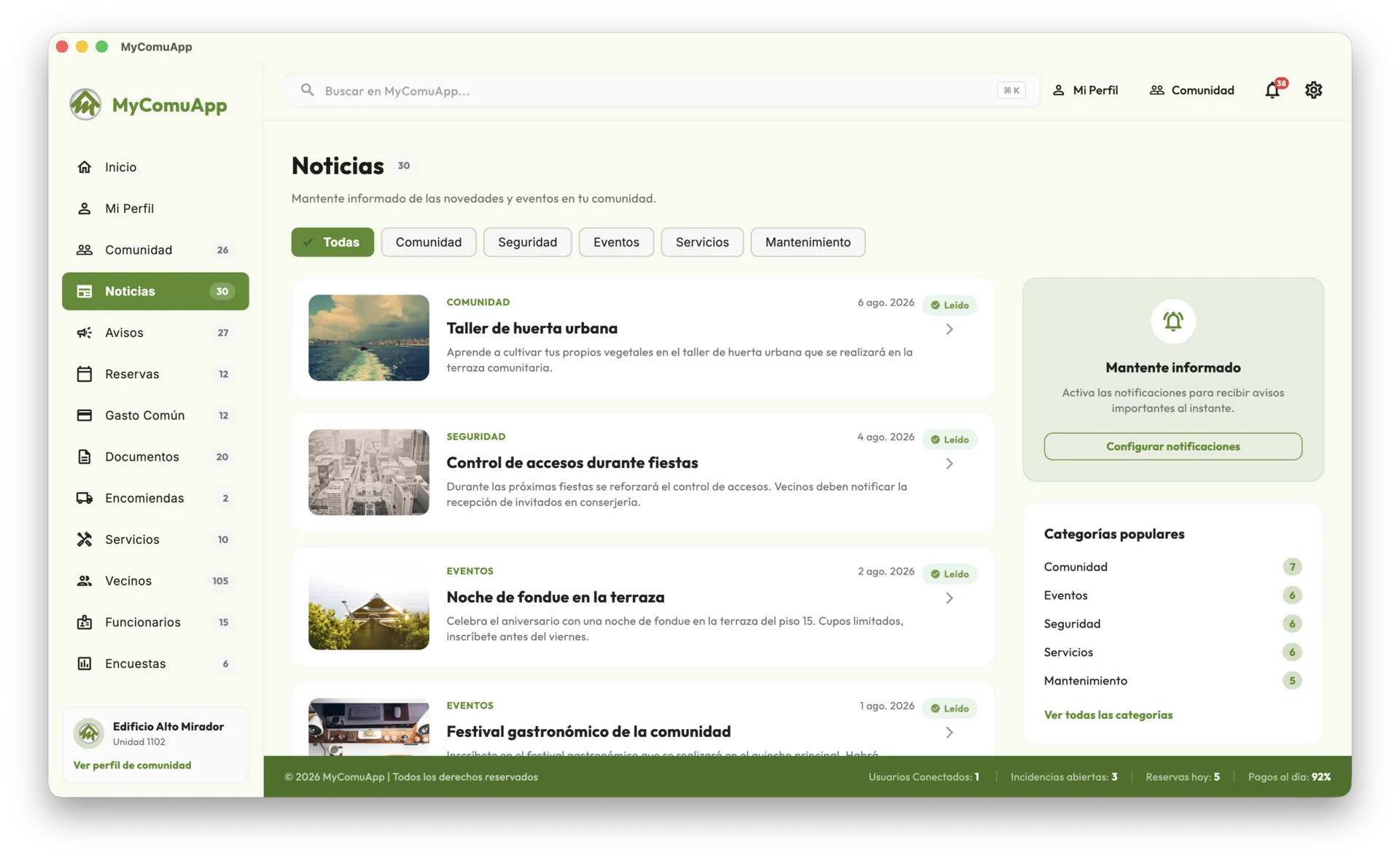Click the Noticias count badge 30 beside heading
The width and height of the screenshot is (1400, 861).
click(404, 166)
